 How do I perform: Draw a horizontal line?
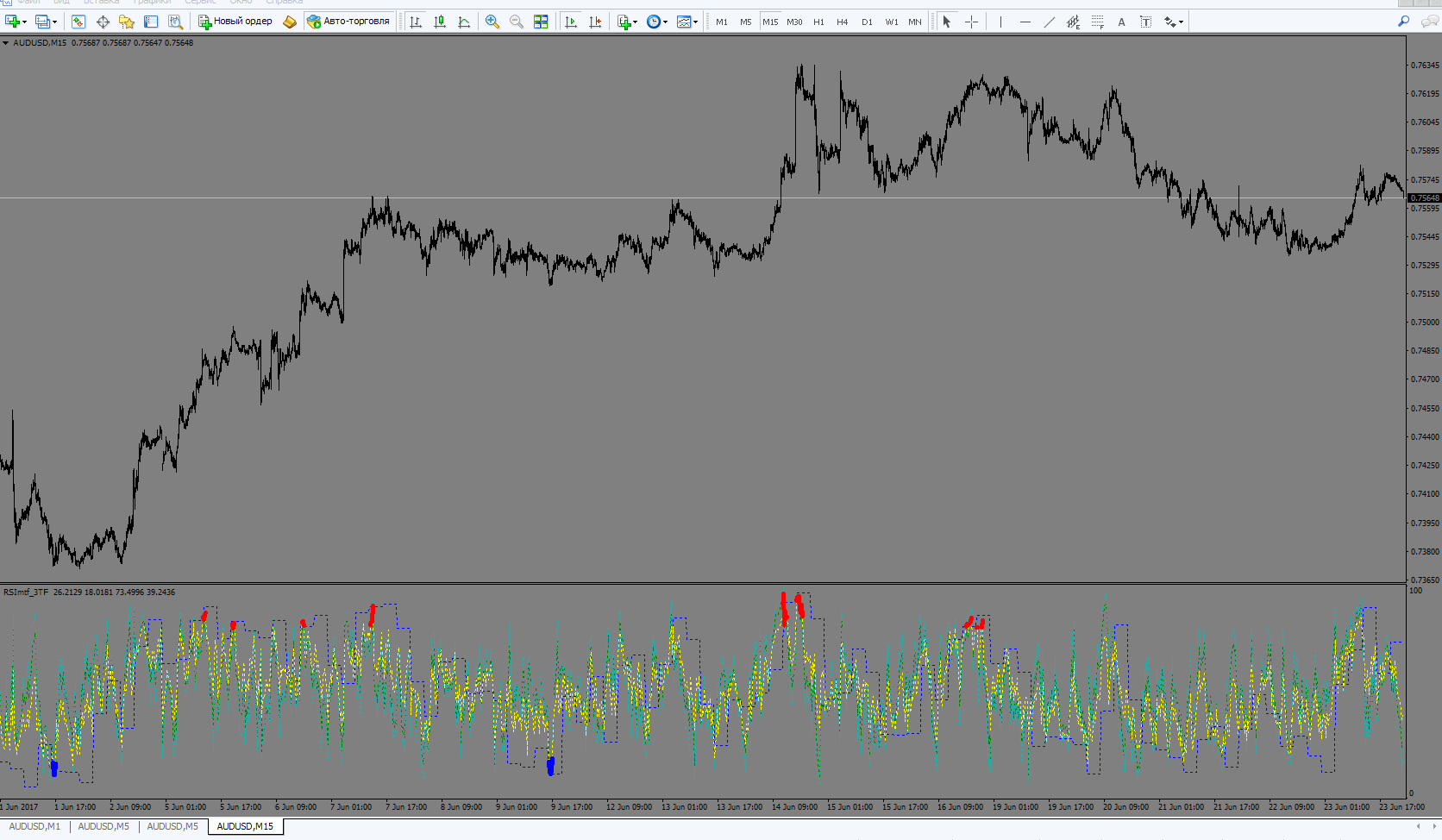(1025, 22)
